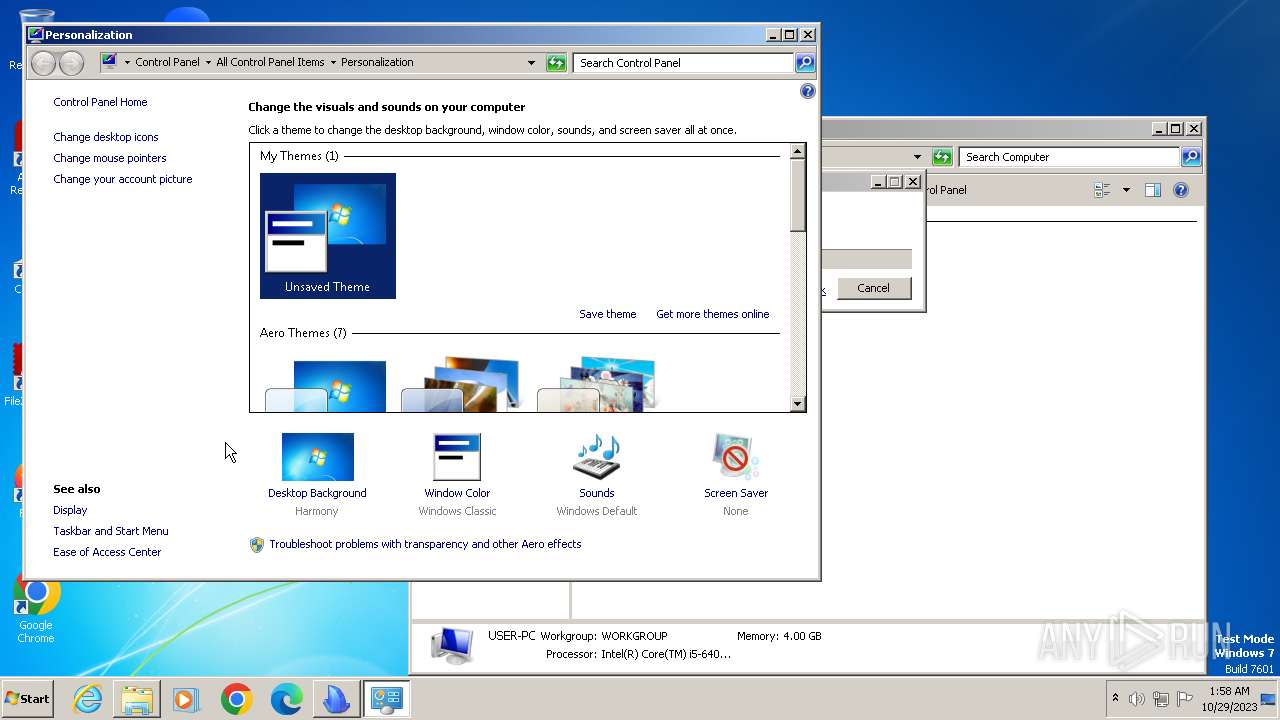Click the Cancel button in background dialog
The width and height of the screenshot is (1280, 720).
click(x=873, y=288)
